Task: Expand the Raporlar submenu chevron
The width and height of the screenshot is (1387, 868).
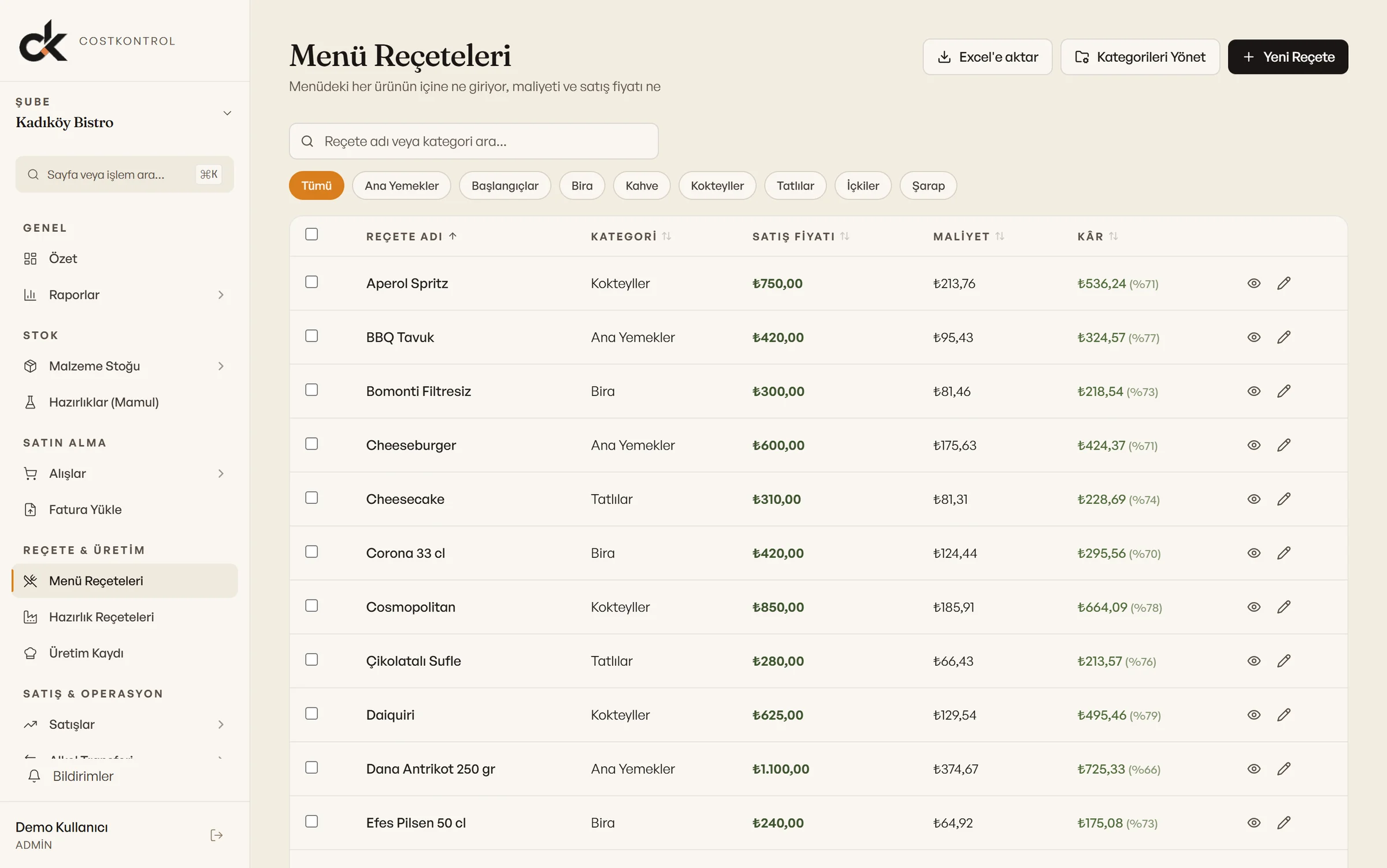Action: (221, 295)
